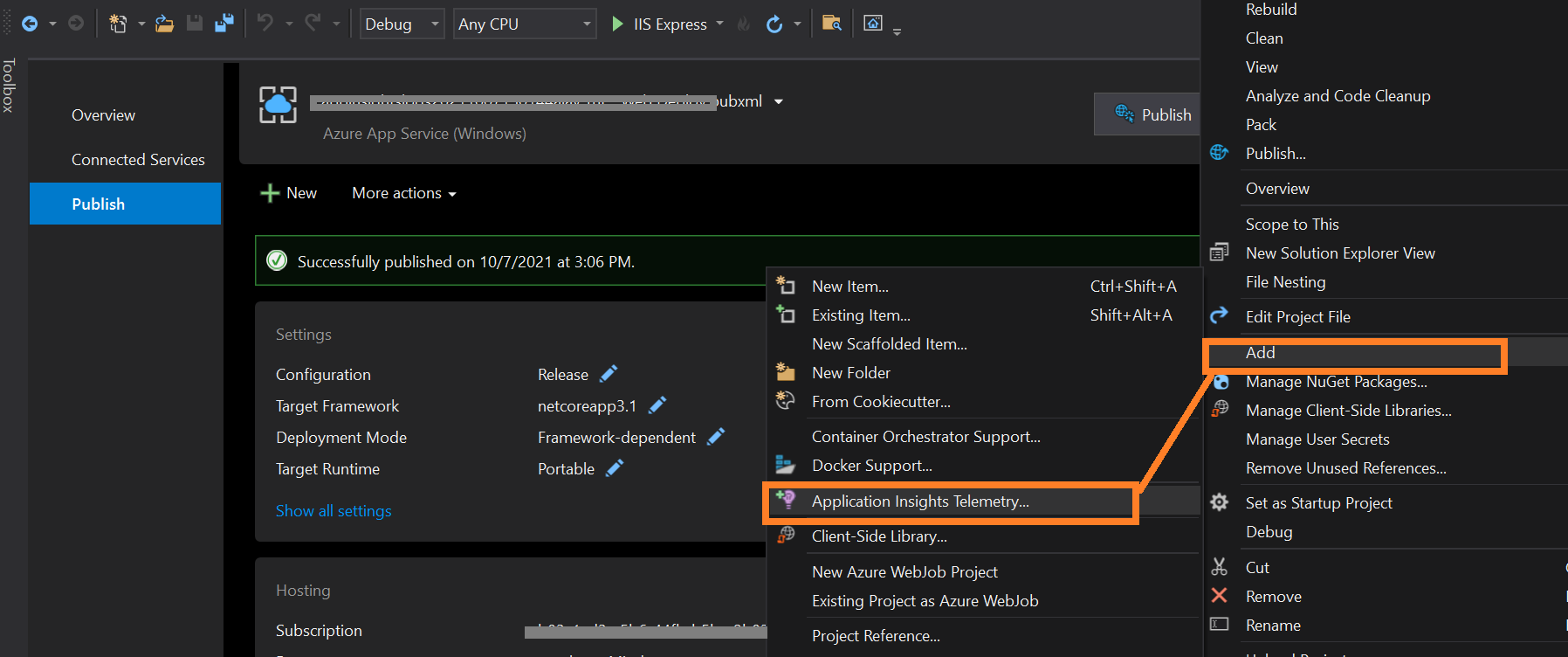Screen dimensions: 1568x657
Task: Select the Overview tab in sidebar
Action: [103, 115]
